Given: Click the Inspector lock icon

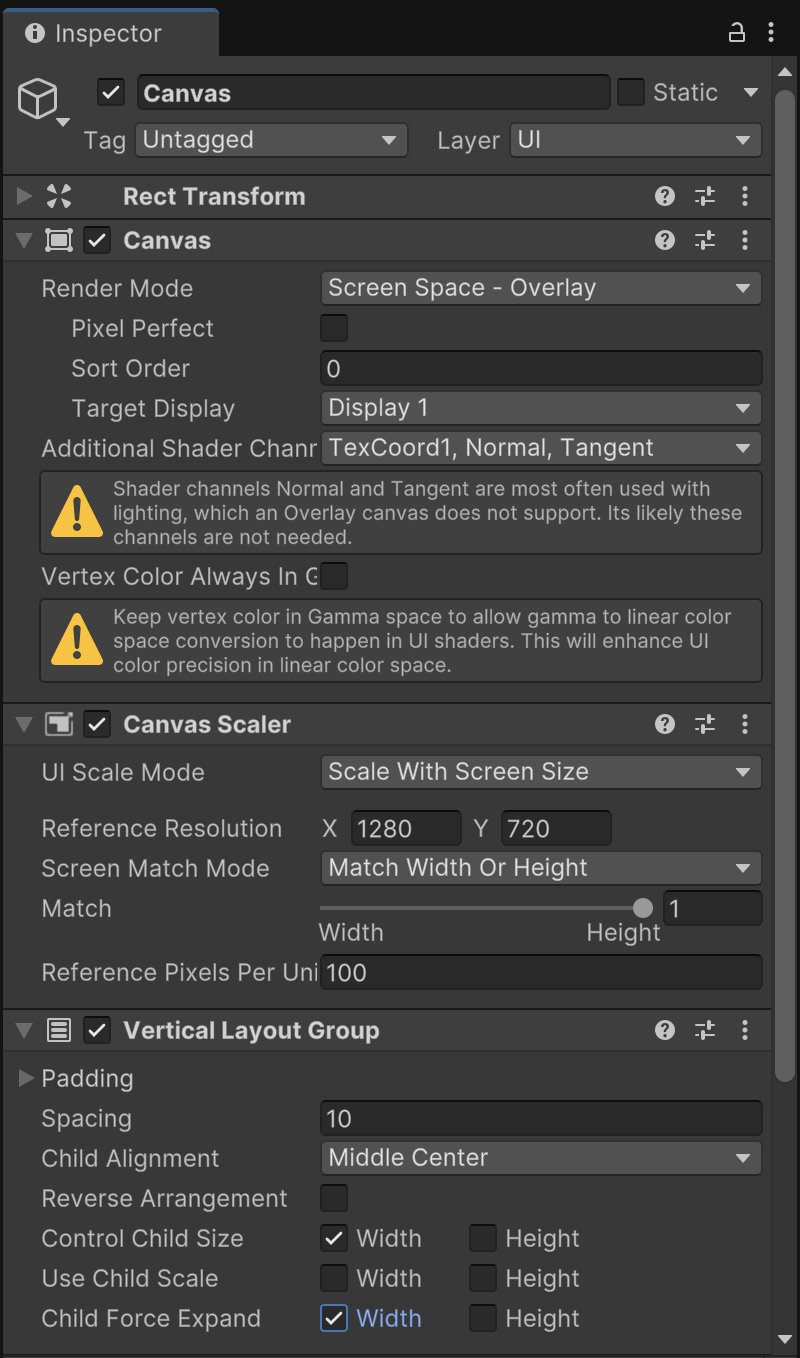Looking at the screenshot, I should 737,33.
